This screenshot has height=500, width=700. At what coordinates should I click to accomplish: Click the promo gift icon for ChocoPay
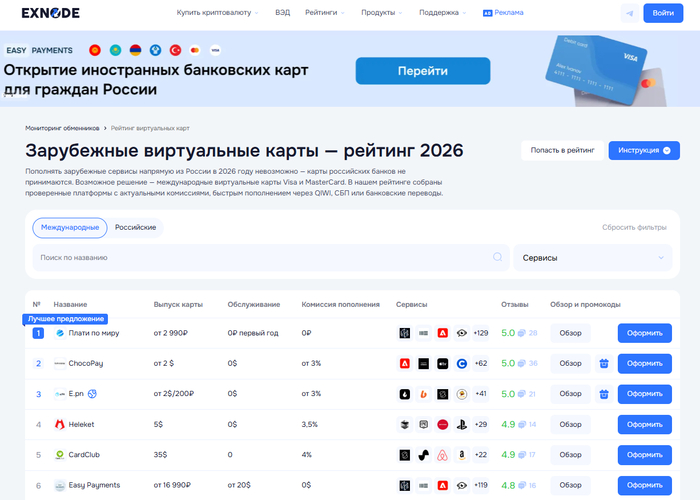pos(603,363)
